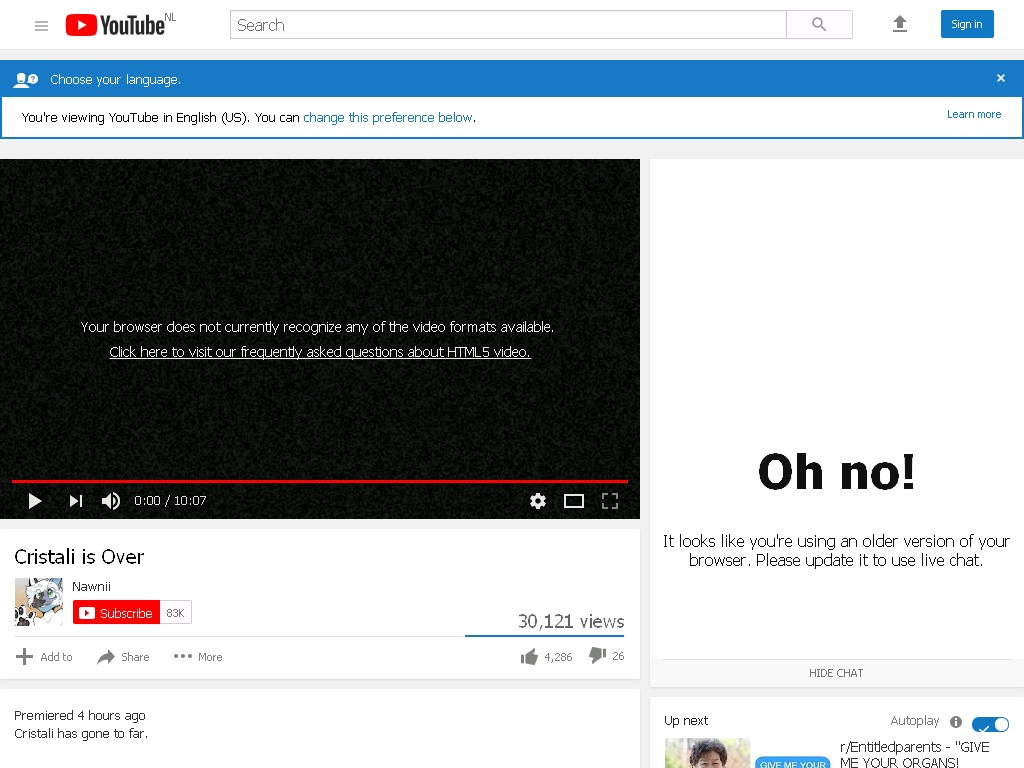
Task: Toggle the Autoplay switch
Action: point(990,724)
